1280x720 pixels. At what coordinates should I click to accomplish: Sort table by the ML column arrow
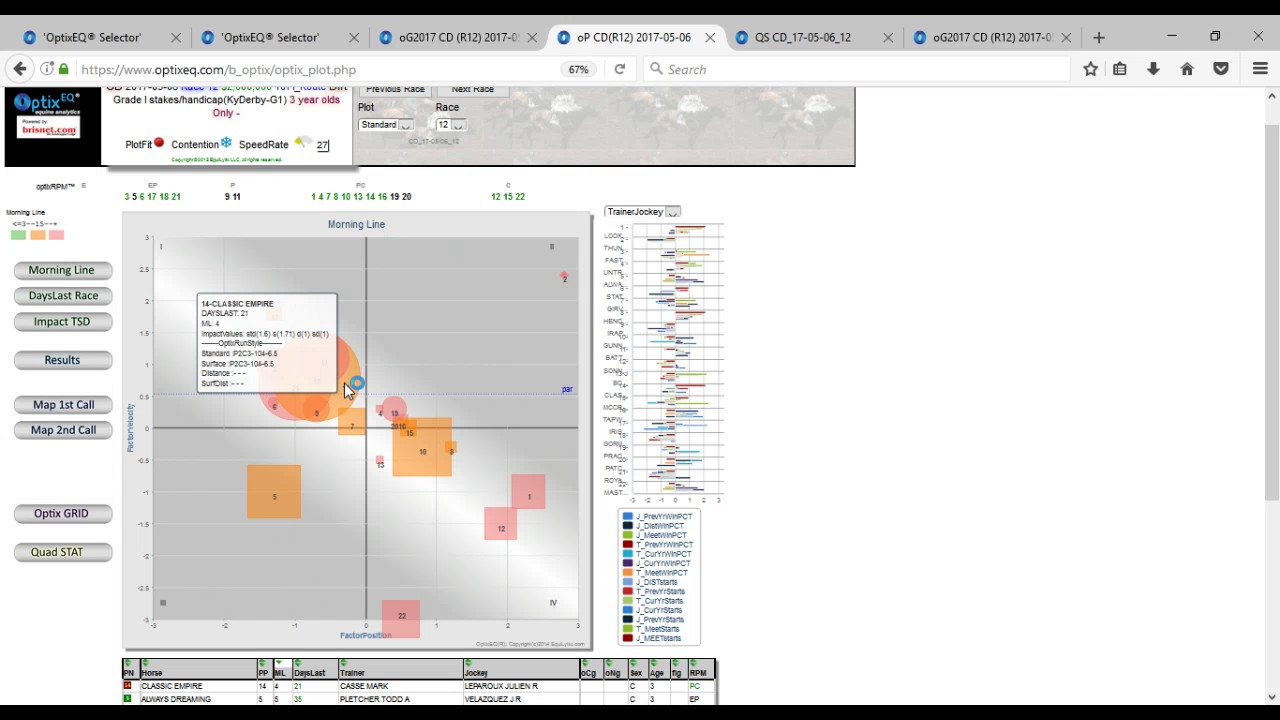click(x=278, y=663)
